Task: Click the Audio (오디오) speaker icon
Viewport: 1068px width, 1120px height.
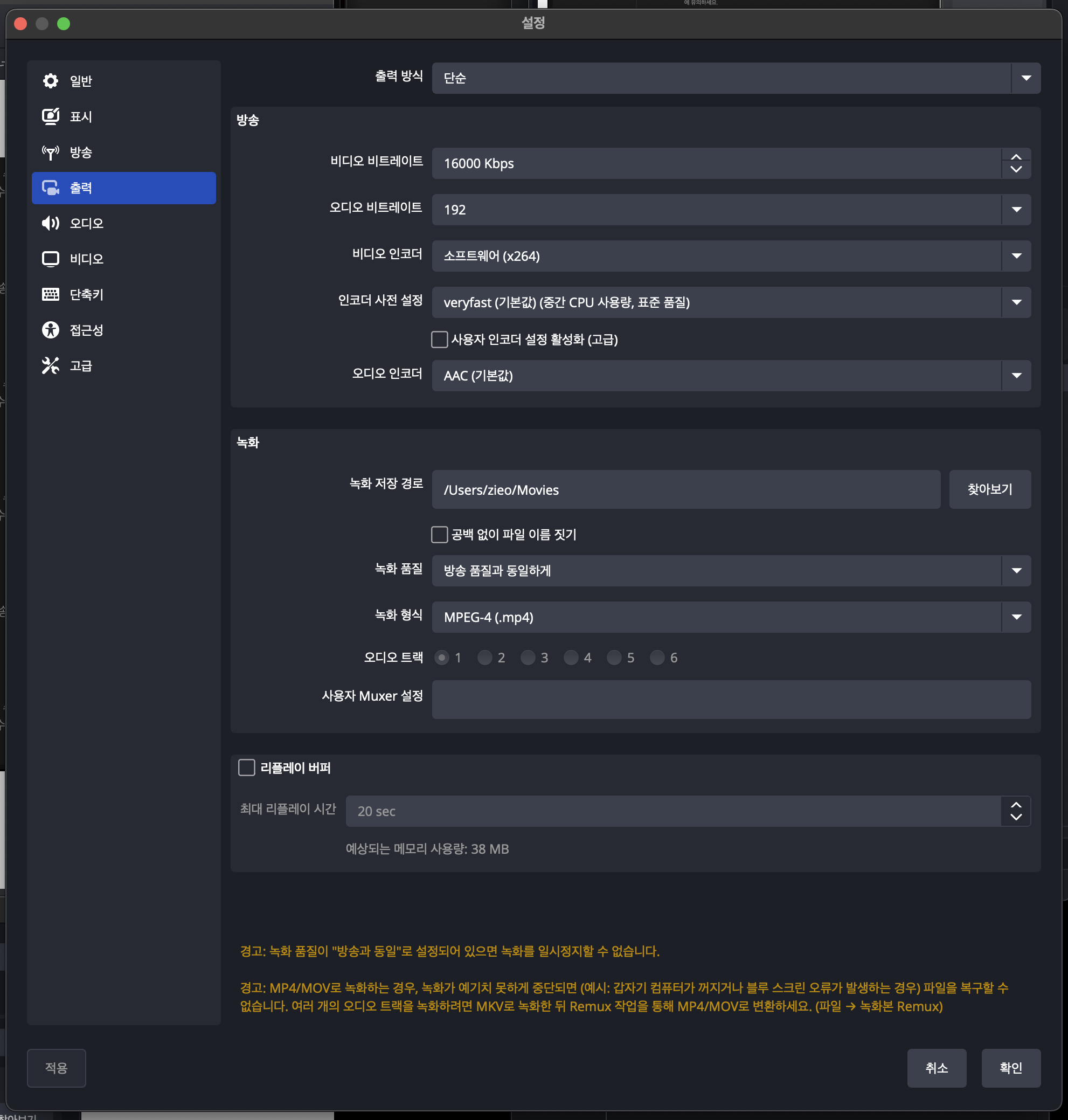Action: pos(50,223)
